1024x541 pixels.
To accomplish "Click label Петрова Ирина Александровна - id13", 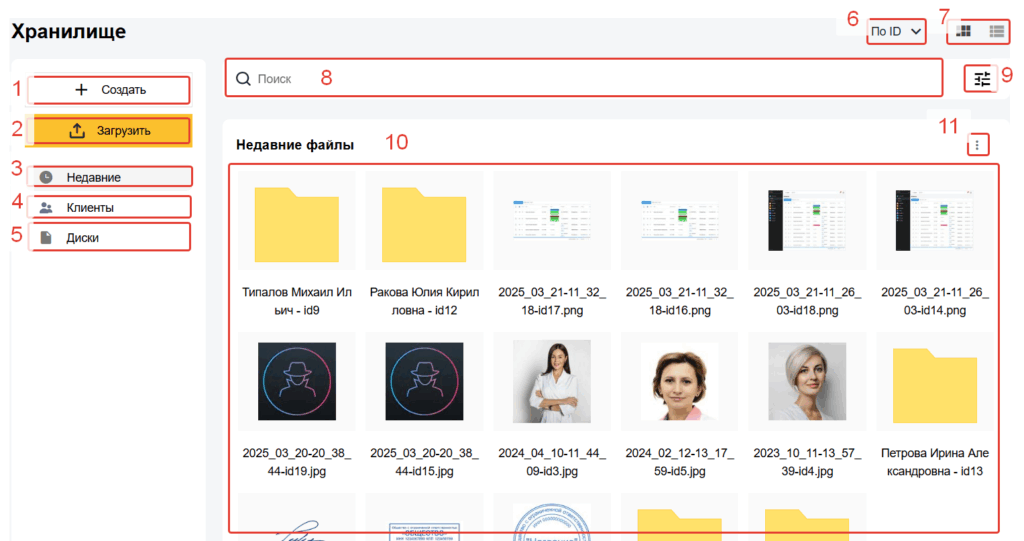I will pos(935,462).
